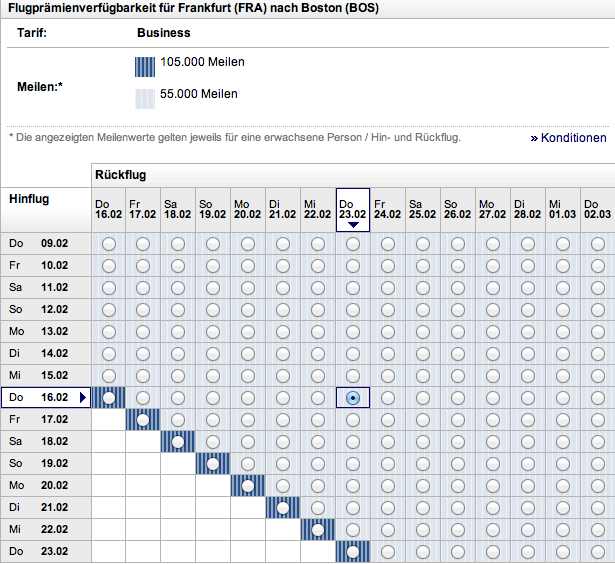
Task: Click the light 55.000 Meilen legend swatch
Action: coord(145,98)
